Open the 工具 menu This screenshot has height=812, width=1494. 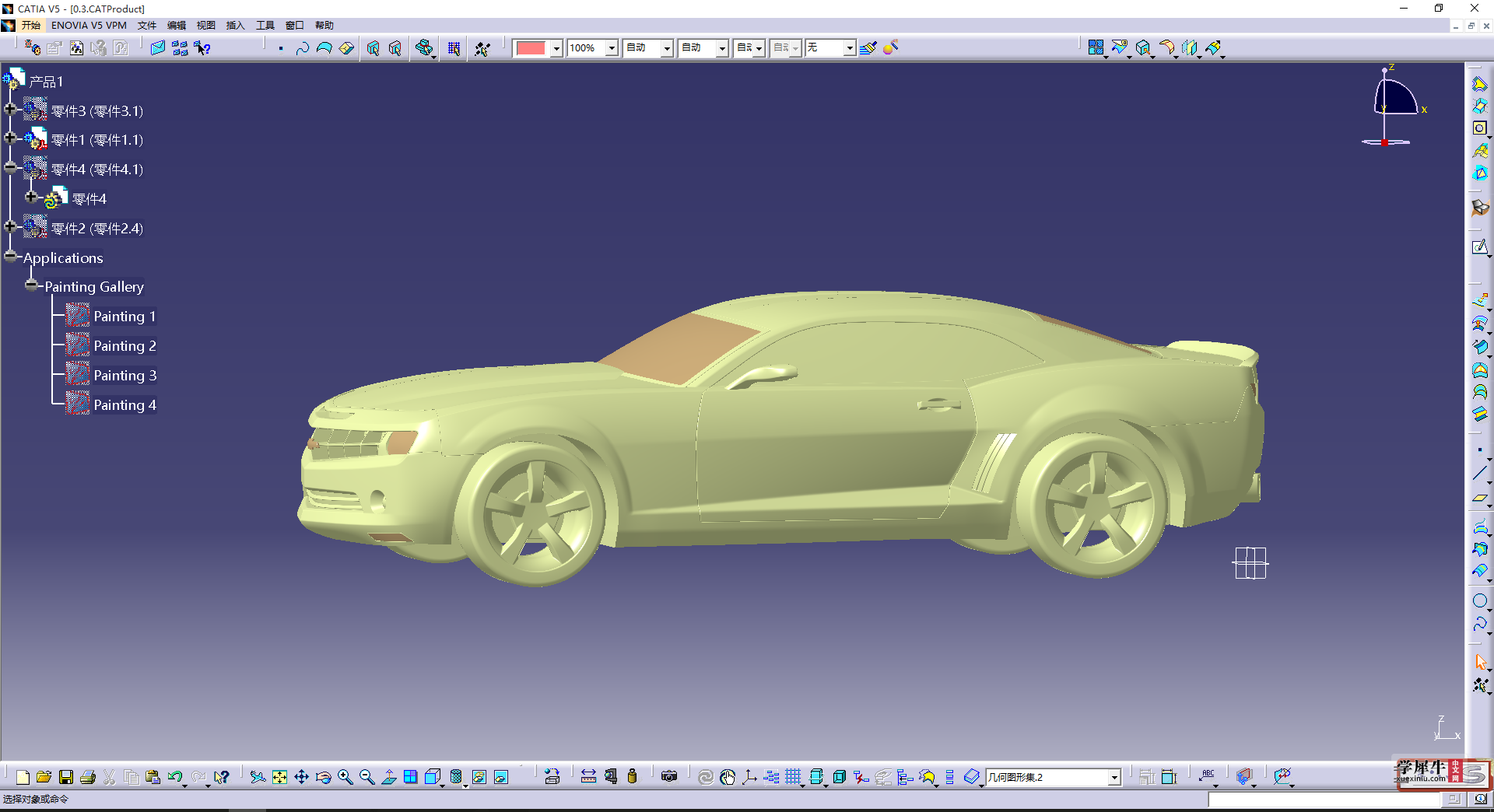click(265, 26)
